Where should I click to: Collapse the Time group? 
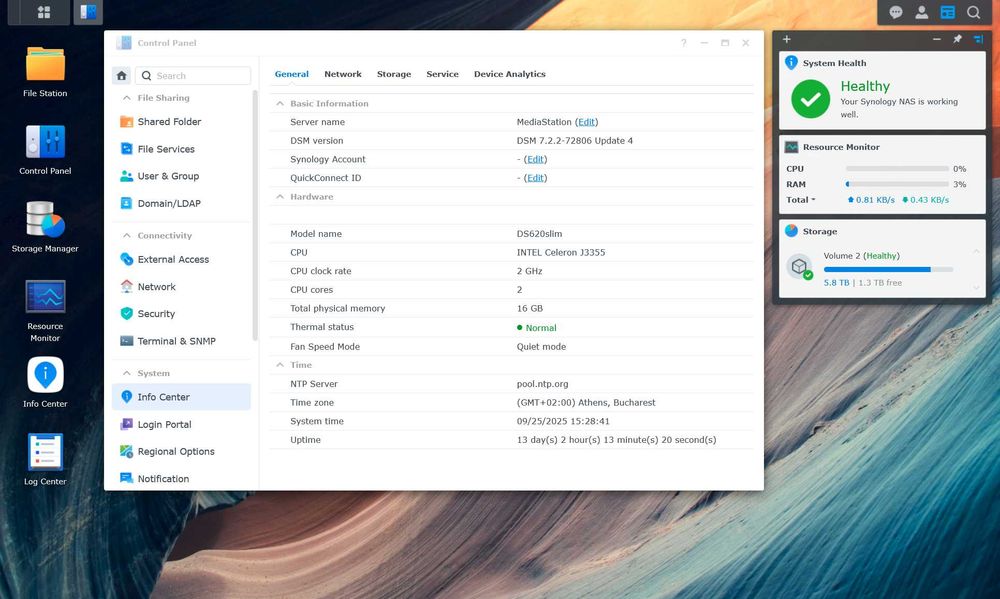tap(279, 365)
